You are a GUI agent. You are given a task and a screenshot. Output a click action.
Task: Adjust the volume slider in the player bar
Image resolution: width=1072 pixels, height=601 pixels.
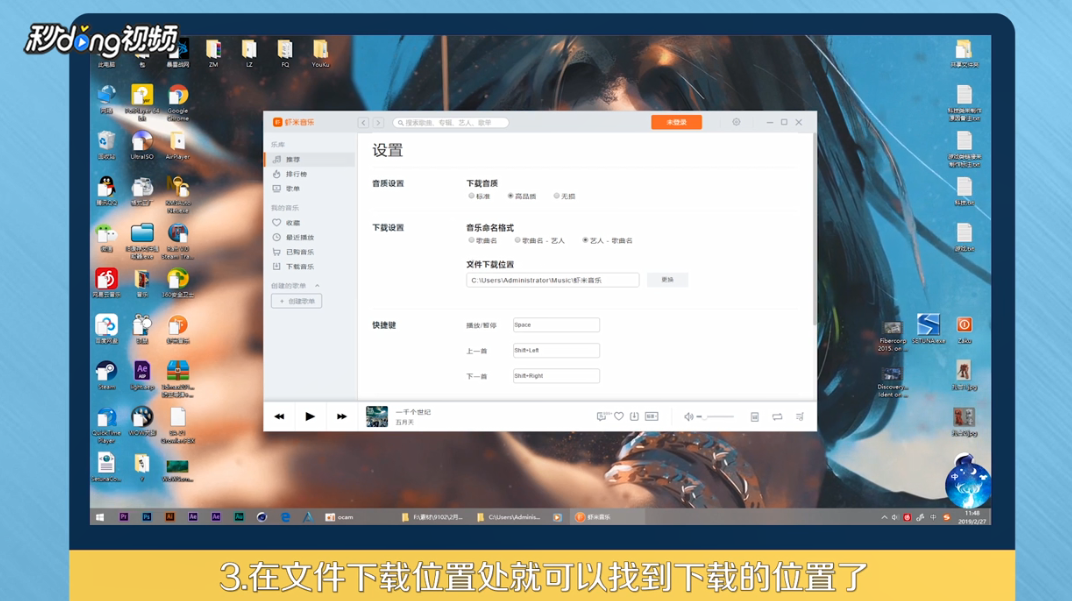716,416
